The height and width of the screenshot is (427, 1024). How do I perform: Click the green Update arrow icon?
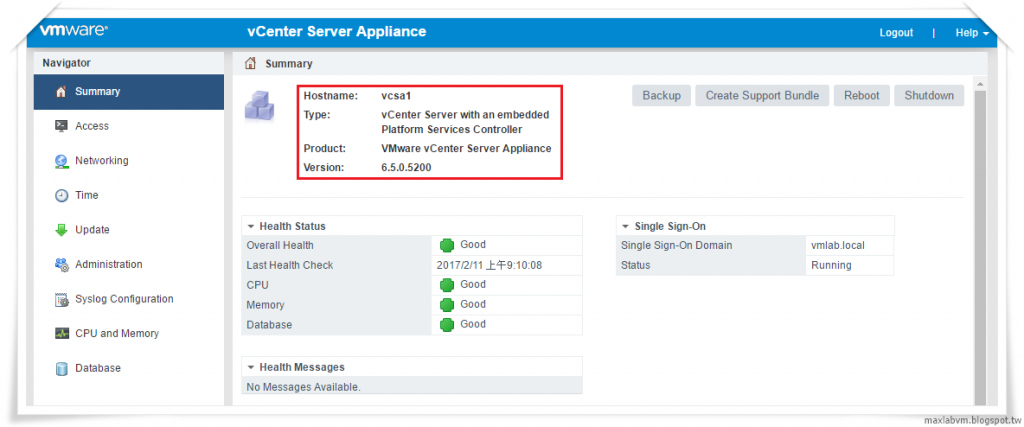(61, 230)
